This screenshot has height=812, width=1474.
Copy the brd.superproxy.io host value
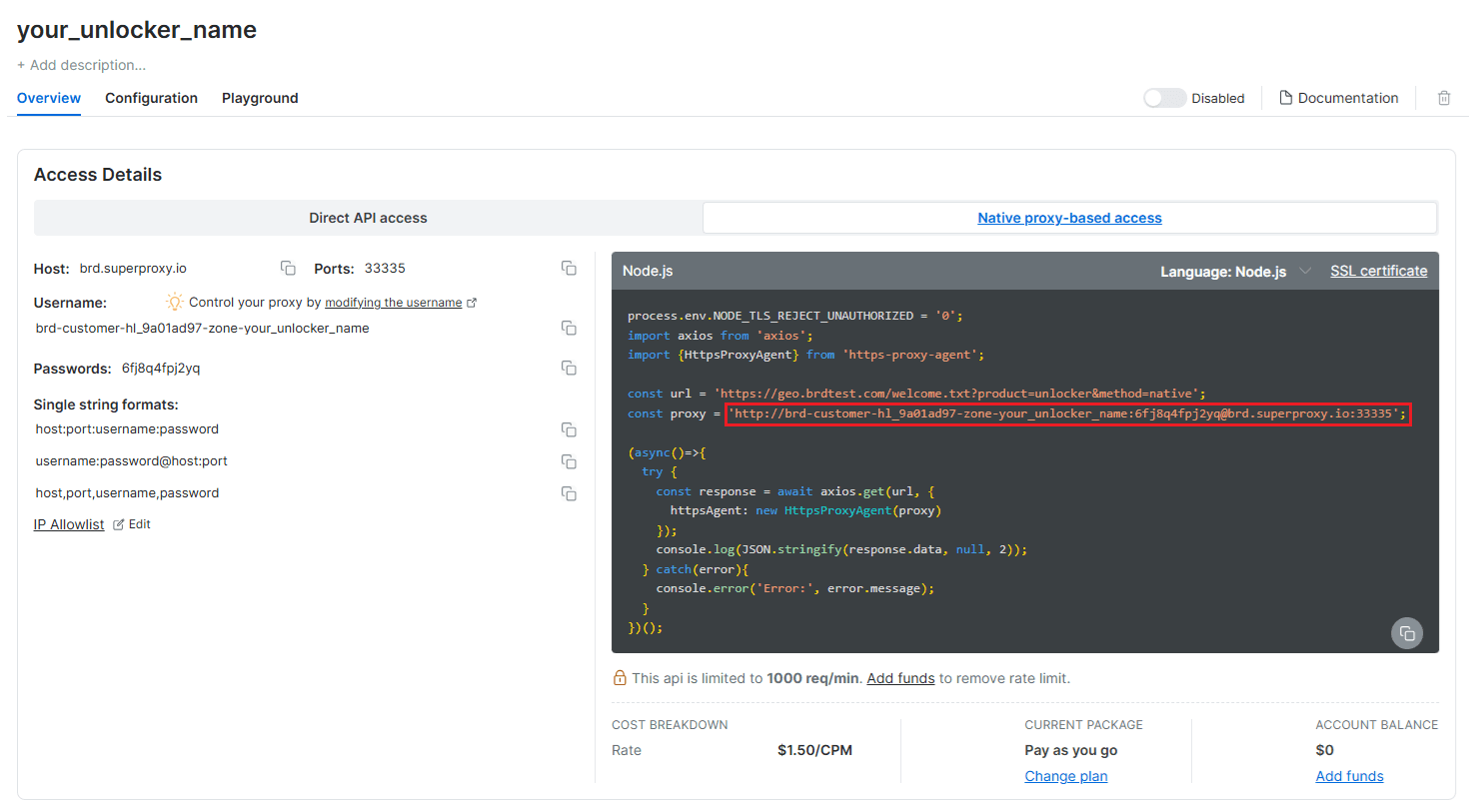click(x=288, y=268)
